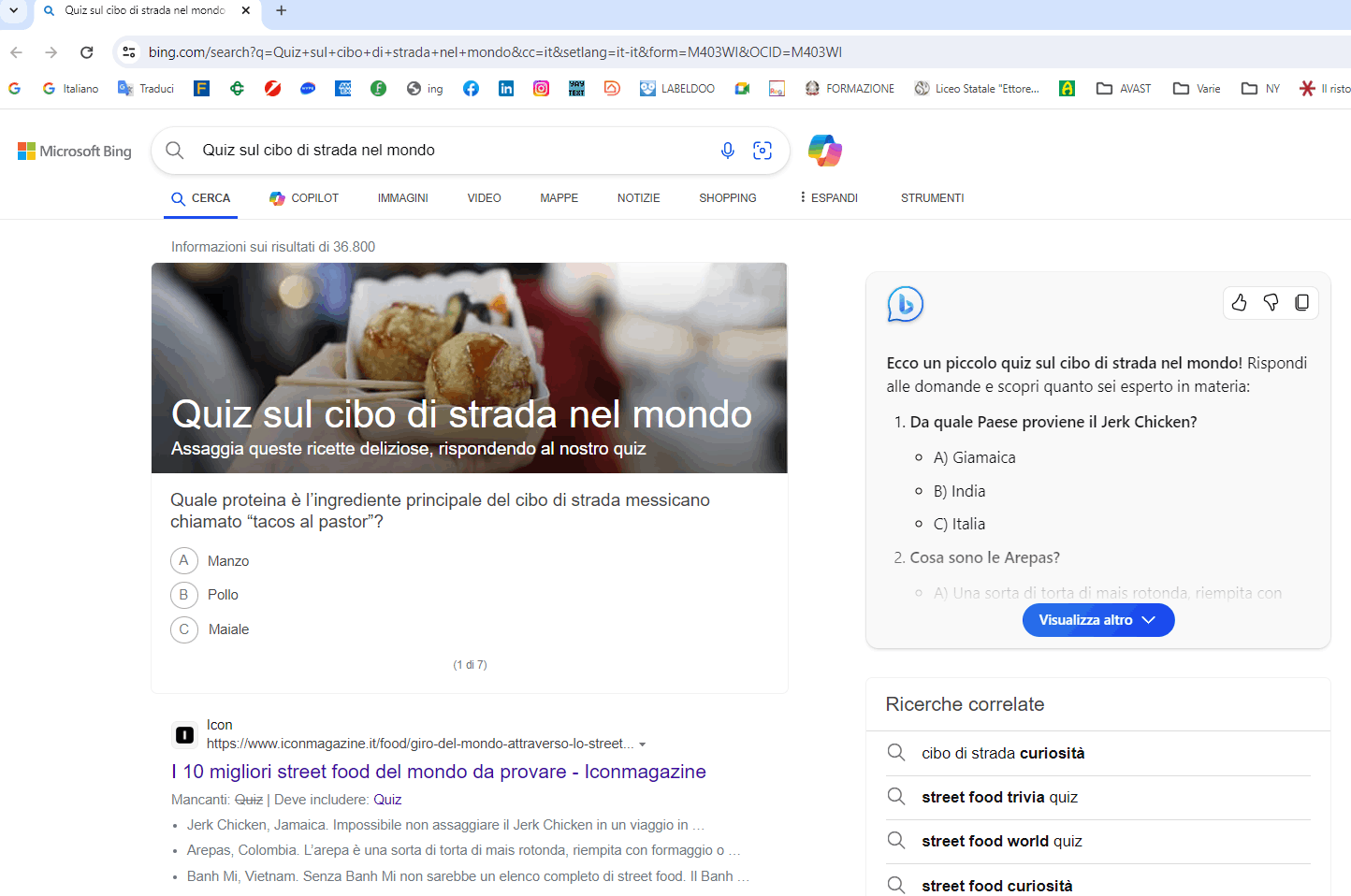Screen dimensions: 1351x896
Task: Open dropdown arrow next to iconmagazine URL
Action: click(x=643, y=744)
